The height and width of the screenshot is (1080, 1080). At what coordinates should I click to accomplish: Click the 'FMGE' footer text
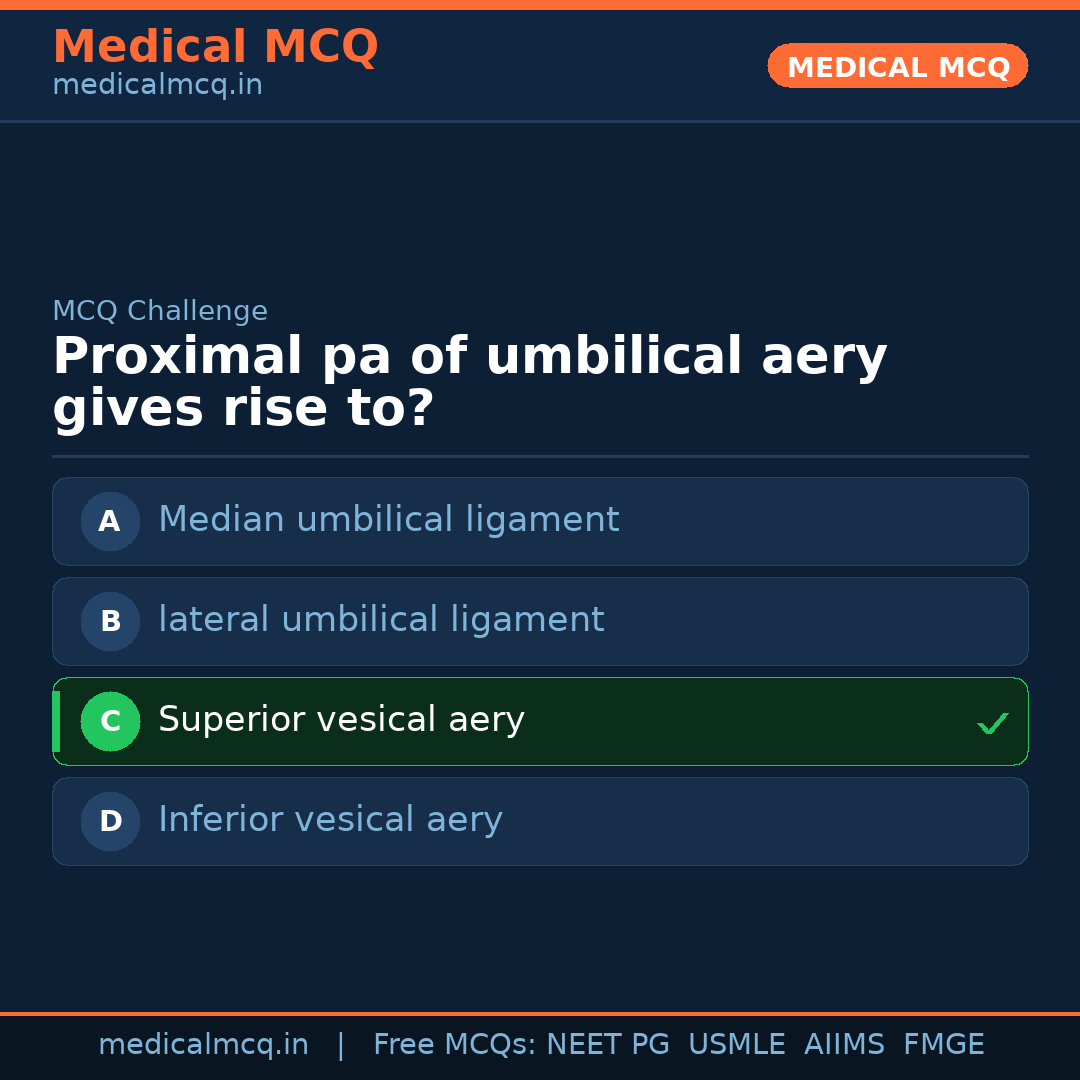click(943, 1045)
